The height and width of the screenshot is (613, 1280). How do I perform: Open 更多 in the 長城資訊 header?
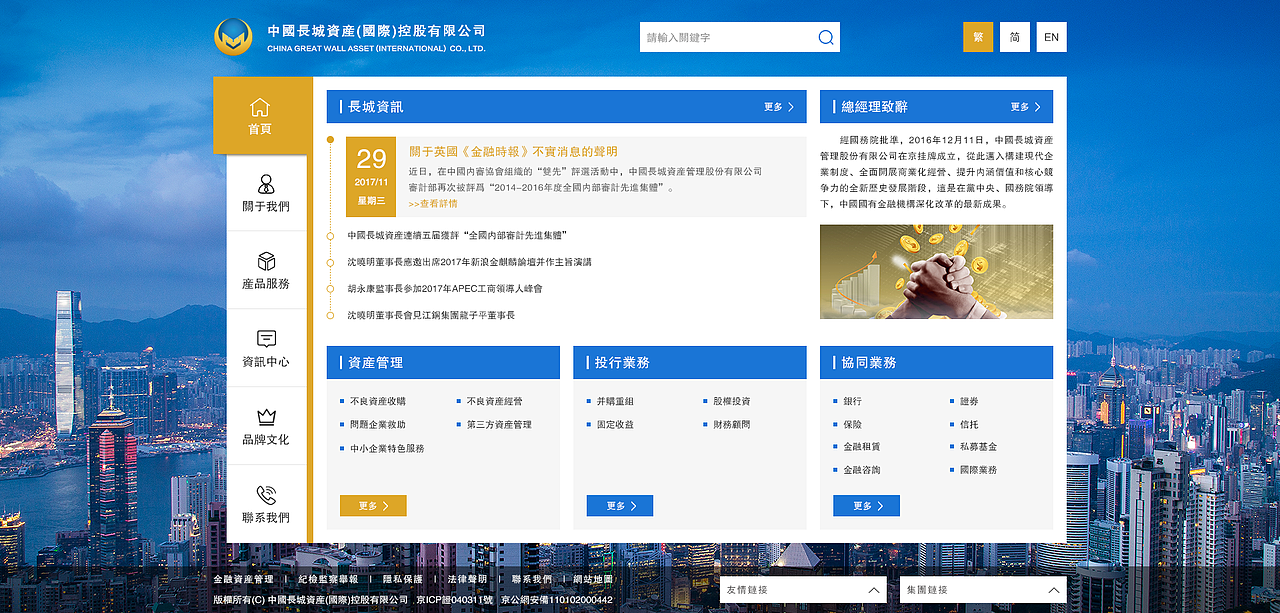click(x=779, y=107)
